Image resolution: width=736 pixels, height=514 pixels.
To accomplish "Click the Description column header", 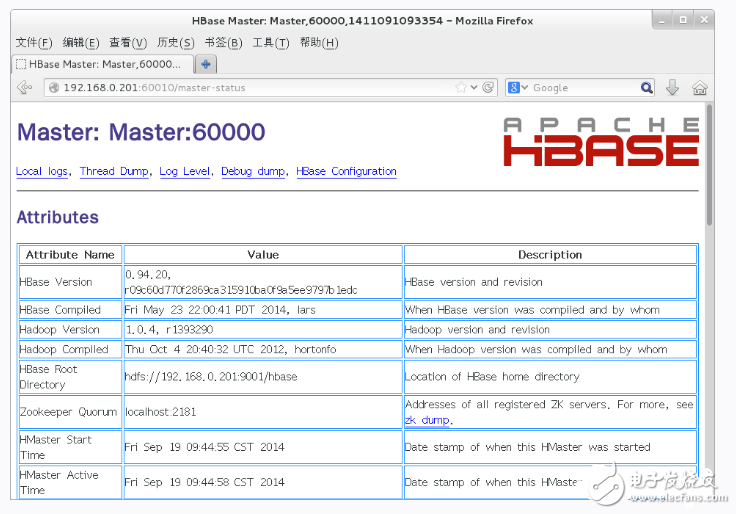I will [550, 255].
